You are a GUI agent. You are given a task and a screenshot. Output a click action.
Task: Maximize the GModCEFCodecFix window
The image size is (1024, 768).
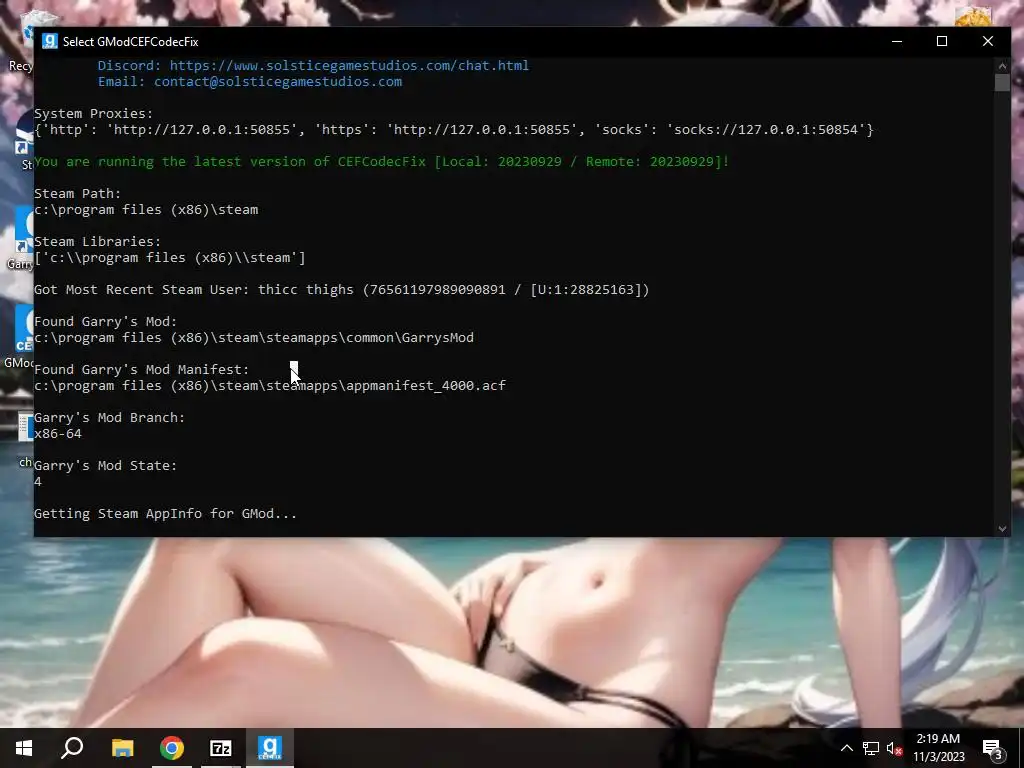[x=942, y=41]
